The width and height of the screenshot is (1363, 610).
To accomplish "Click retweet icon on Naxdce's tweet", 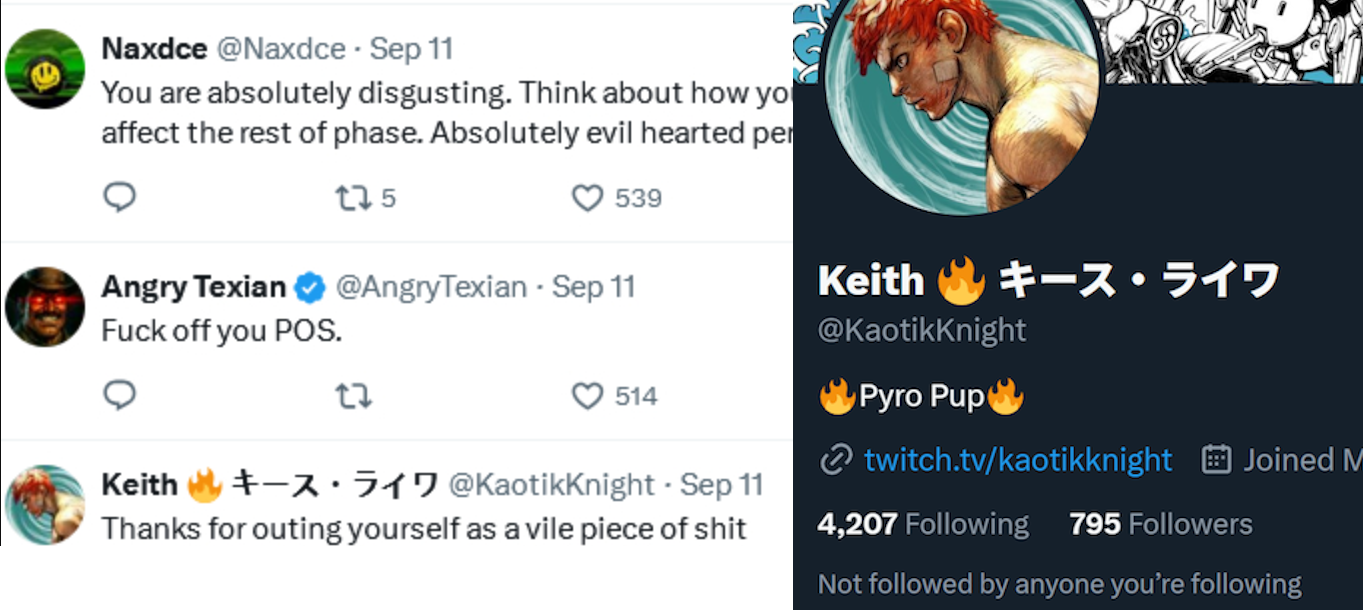I will 353,198.
